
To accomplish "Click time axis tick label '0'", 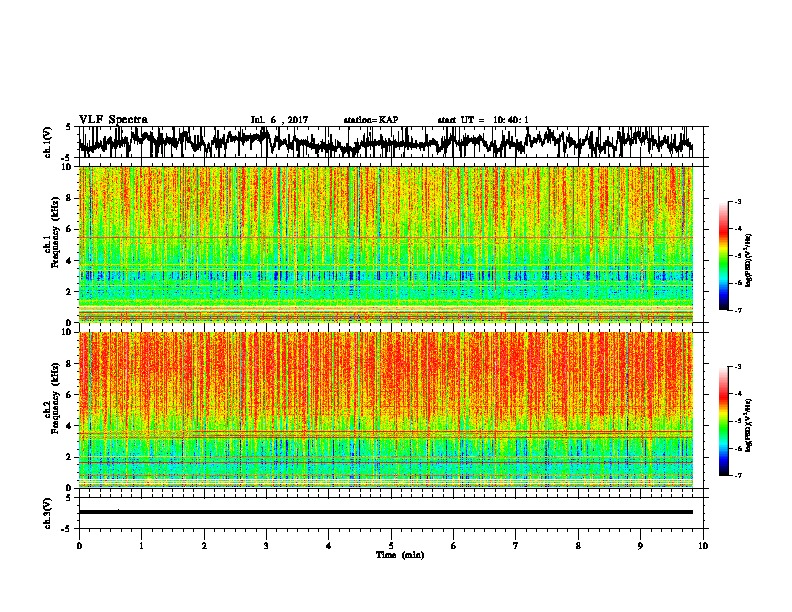I will 79,546.
